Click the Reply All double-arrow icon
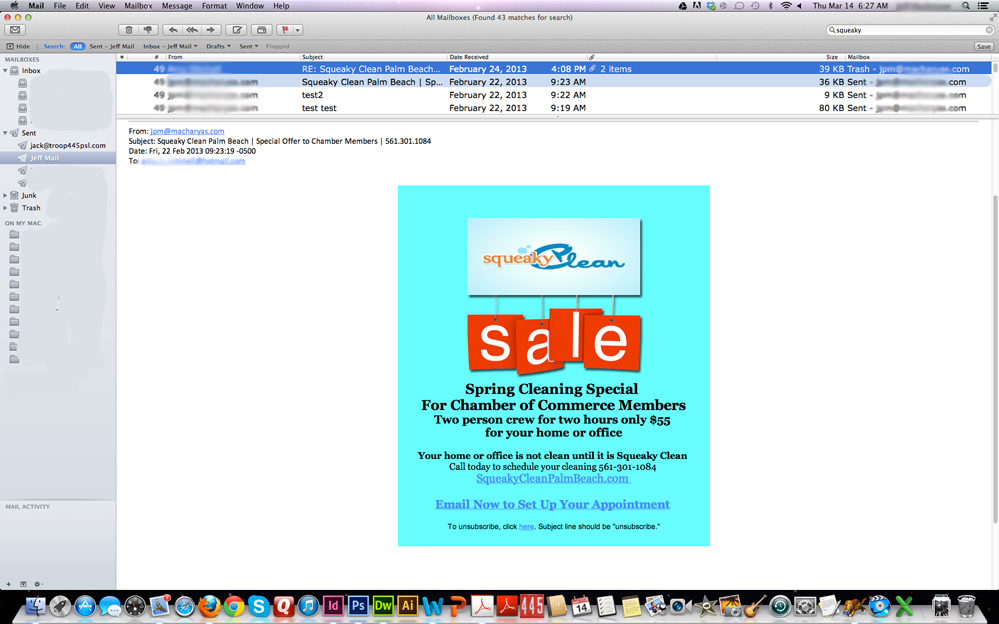The height and width of the screenshot is (624, 999). (x=192, y=30)
